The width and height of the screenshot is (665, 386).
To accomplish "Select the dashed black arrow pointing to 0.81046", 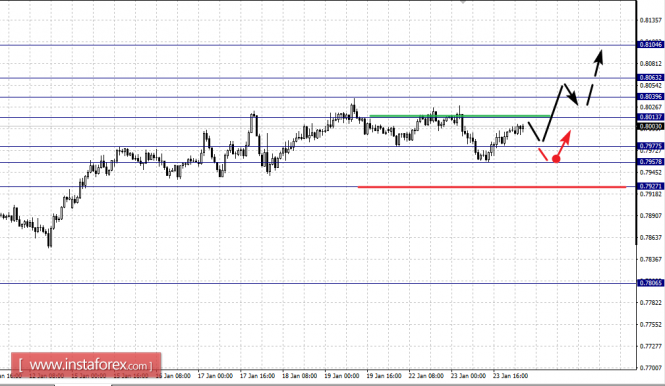I will tap(595, 77).
